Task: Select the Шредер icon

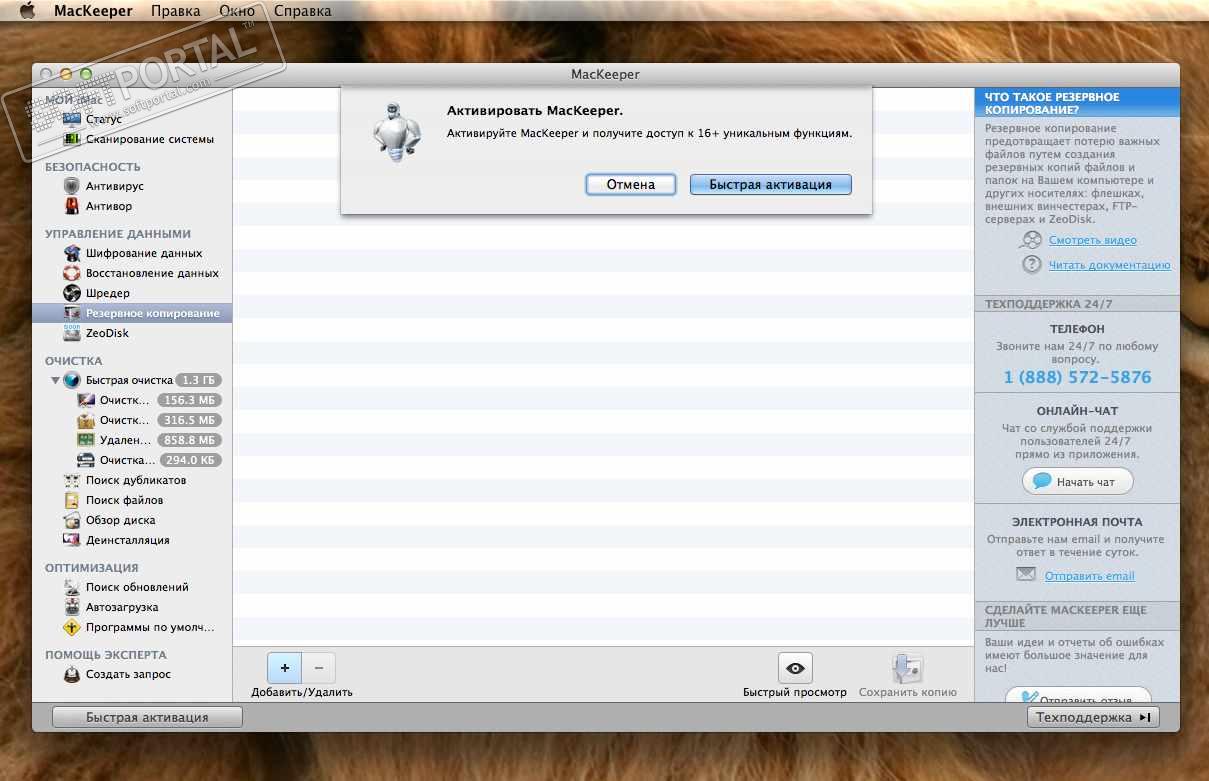Action: tap(72, 293)
